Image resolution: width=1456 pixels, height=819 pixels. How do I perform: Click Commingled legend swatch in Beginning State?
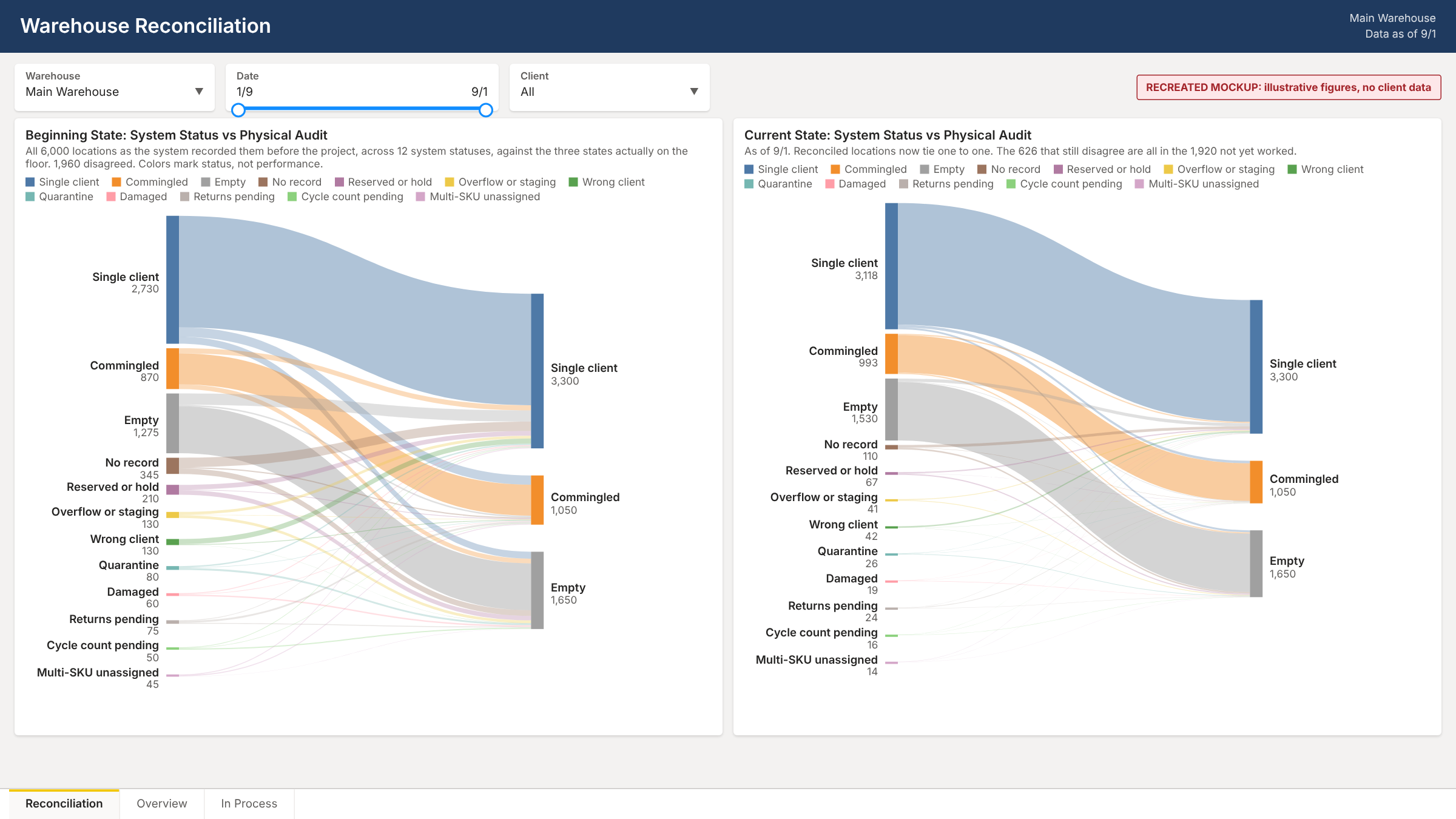click(116, 182)
